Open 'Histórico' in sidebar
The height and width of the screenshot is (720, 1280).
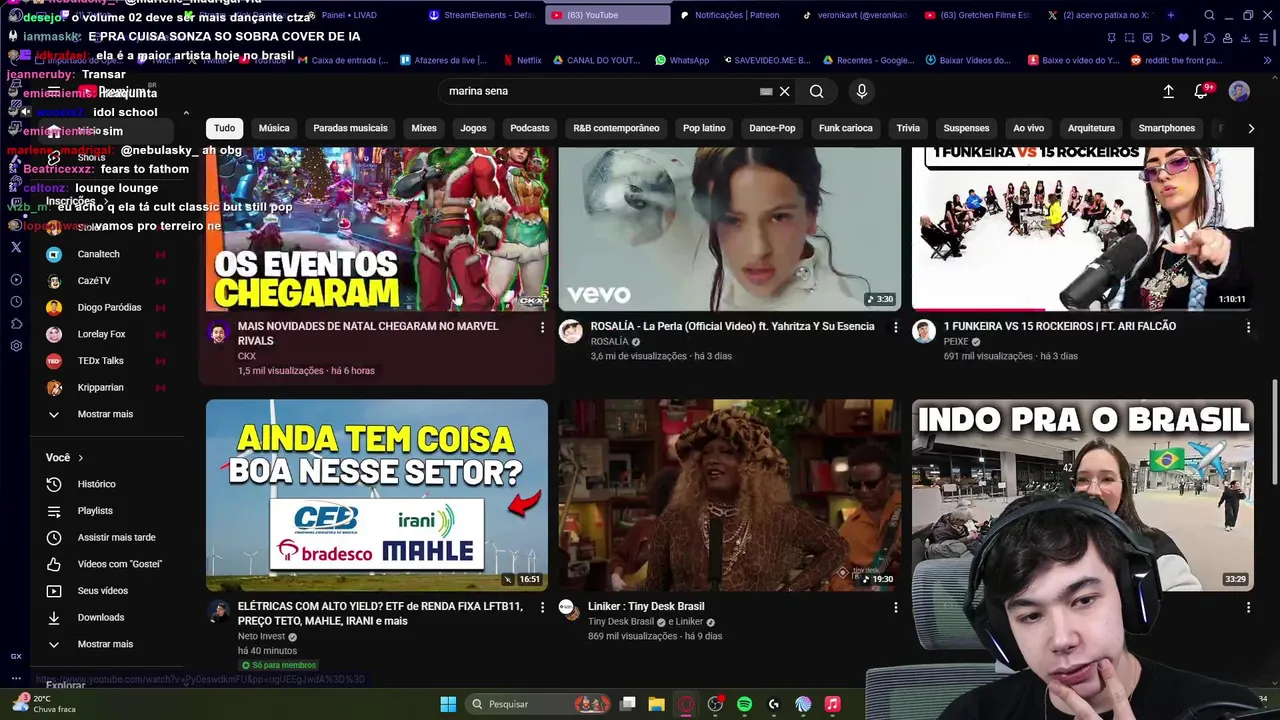tap(105, 484)
